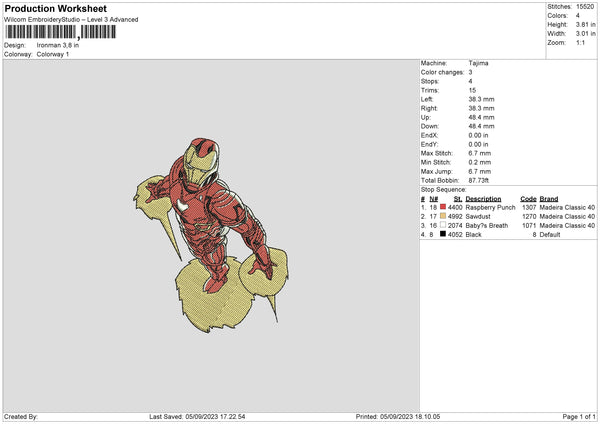The width and height of the screenshot is (600, 424).
Task: Click the 'Max Stitch:' value 6.7 mm
Action: [x=479, y=153]
